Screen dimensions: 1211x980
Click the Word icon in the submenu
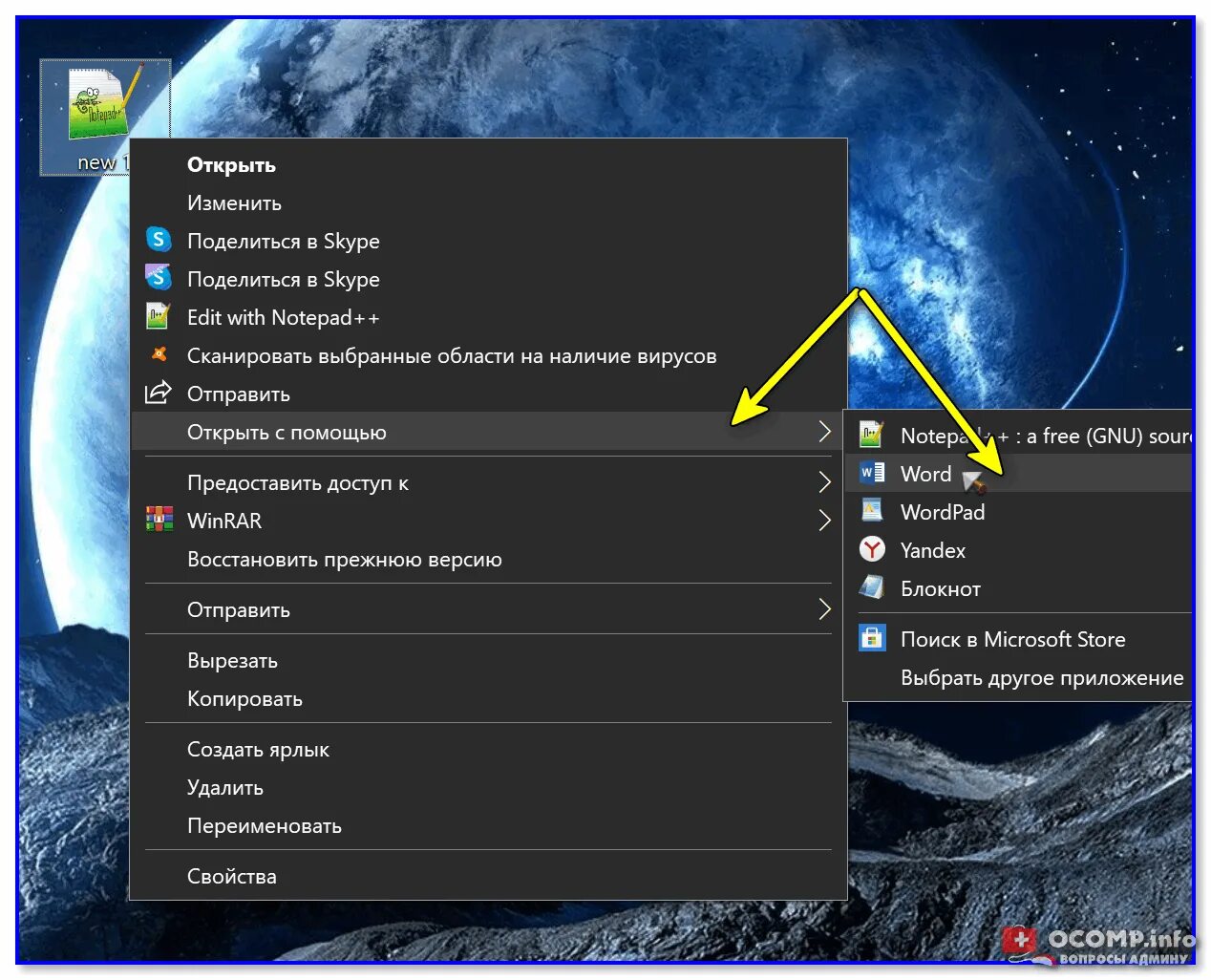click(x=871, y=473)
